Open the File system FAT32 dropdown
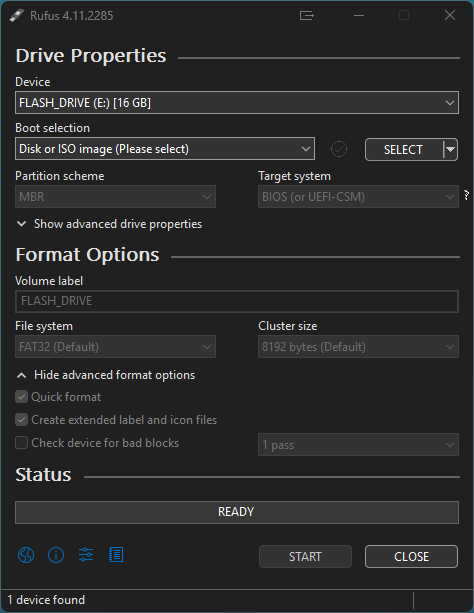 click(115, 347)
